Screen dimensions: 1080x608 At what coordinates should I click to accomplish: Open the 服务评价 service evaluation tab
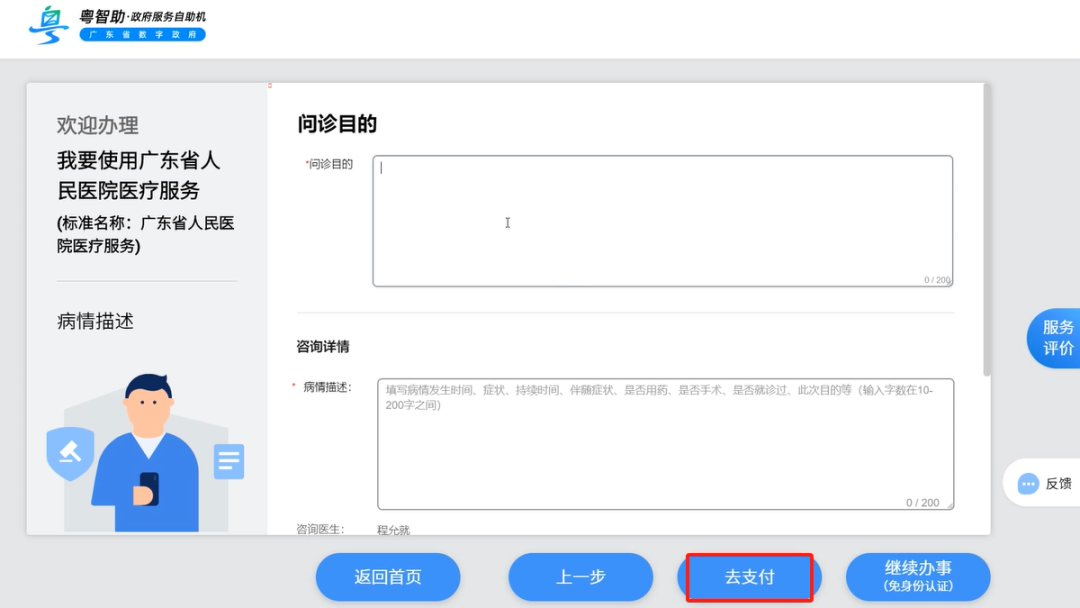1057,338
